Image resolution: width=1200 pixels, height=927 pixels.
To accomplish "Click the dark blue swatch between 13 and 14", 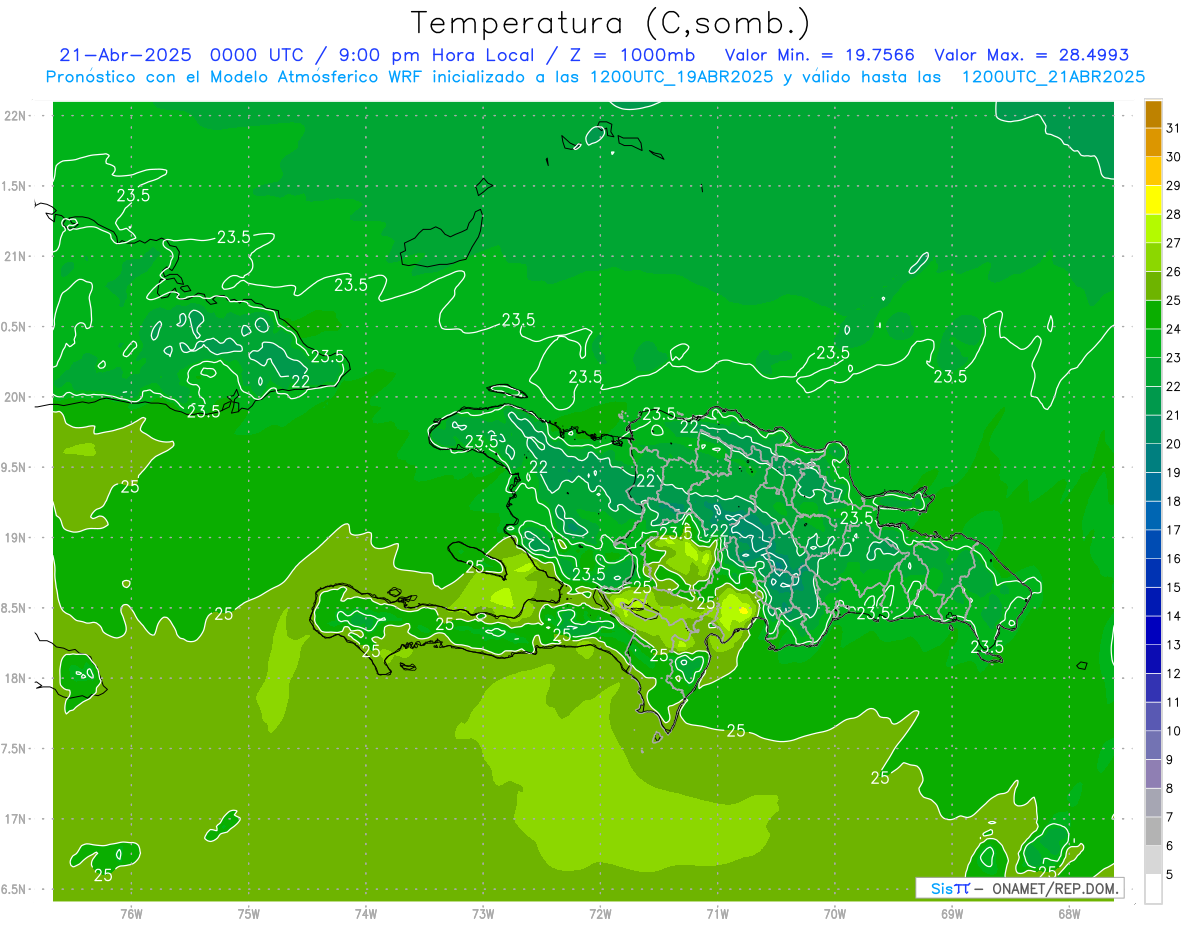I will pyautogui.click(x=1153, y=631).
